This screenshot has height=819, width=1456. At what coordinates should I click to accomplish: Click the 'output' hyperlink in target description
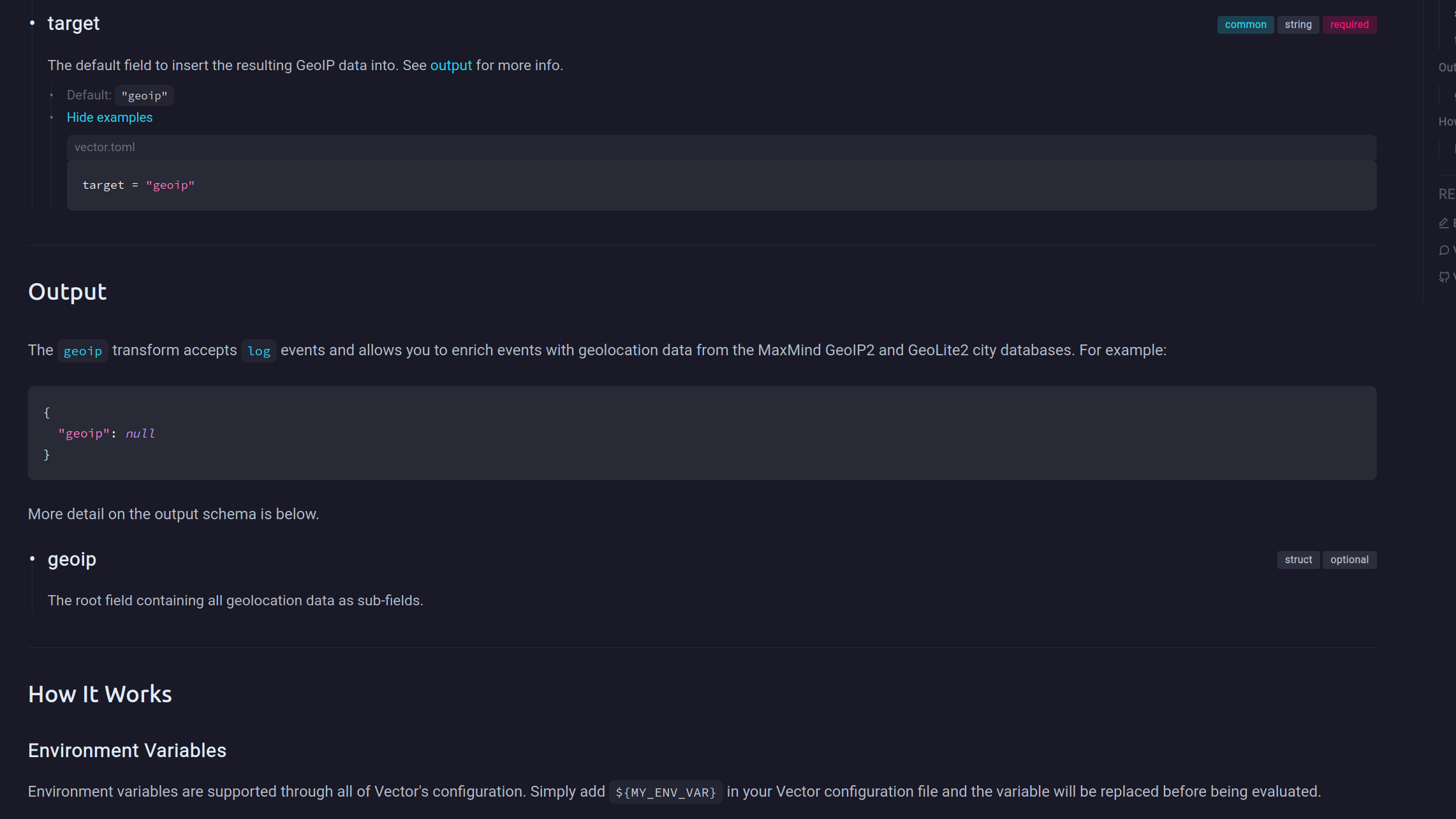pyautogui.click(x=451, y=66)
